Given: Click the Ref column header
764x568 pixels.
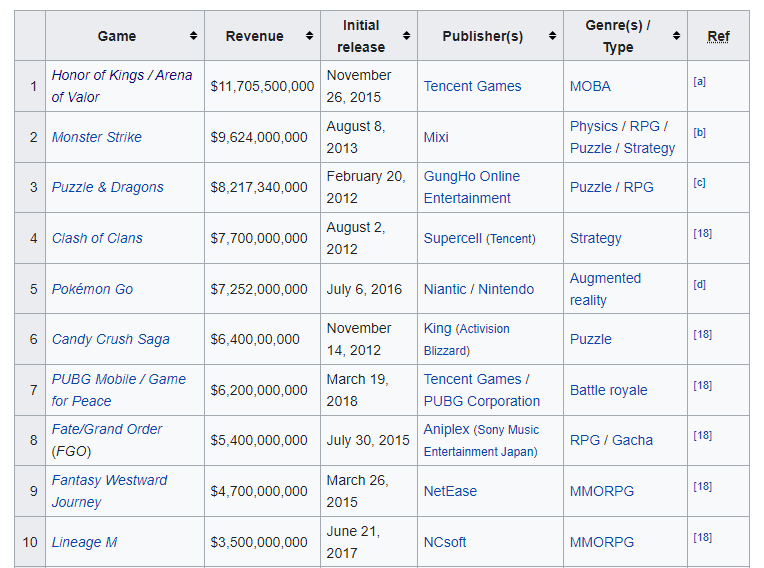Looking at the screenshot, I should pyautogui.click(x=718, y=36).
